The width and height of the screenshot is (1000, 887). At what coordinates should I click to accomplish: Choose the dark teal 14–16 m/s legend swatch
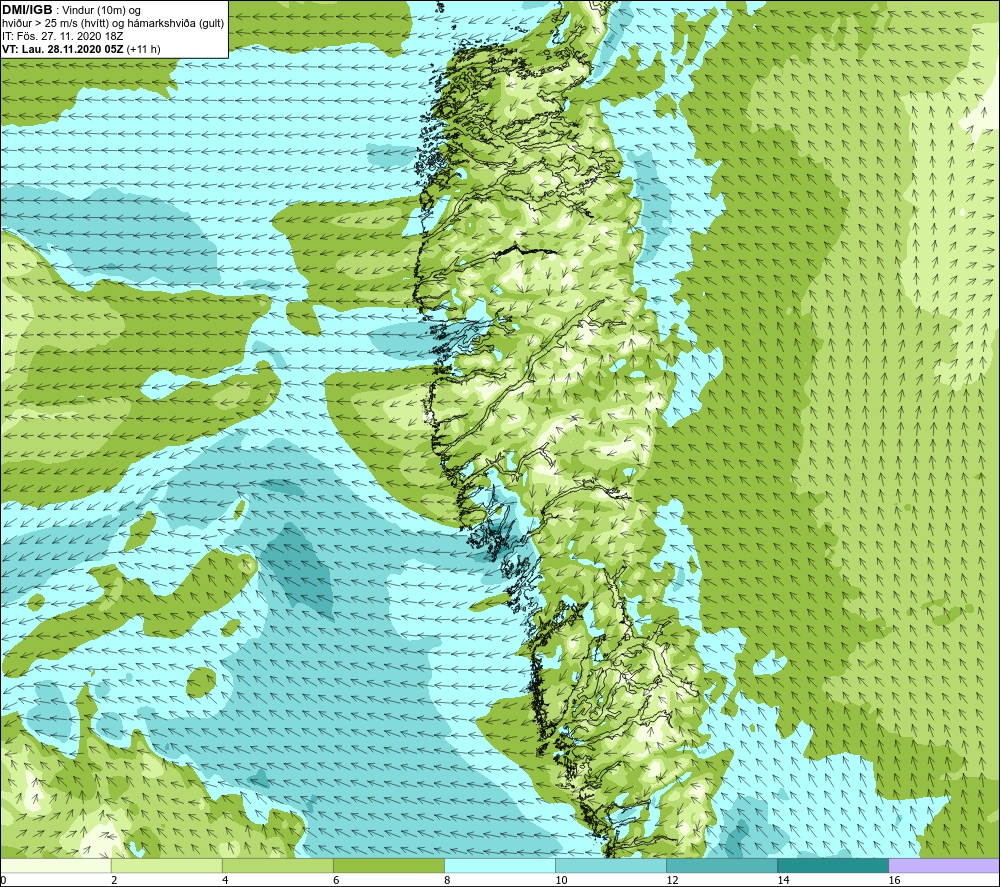(x=832, y=866)
